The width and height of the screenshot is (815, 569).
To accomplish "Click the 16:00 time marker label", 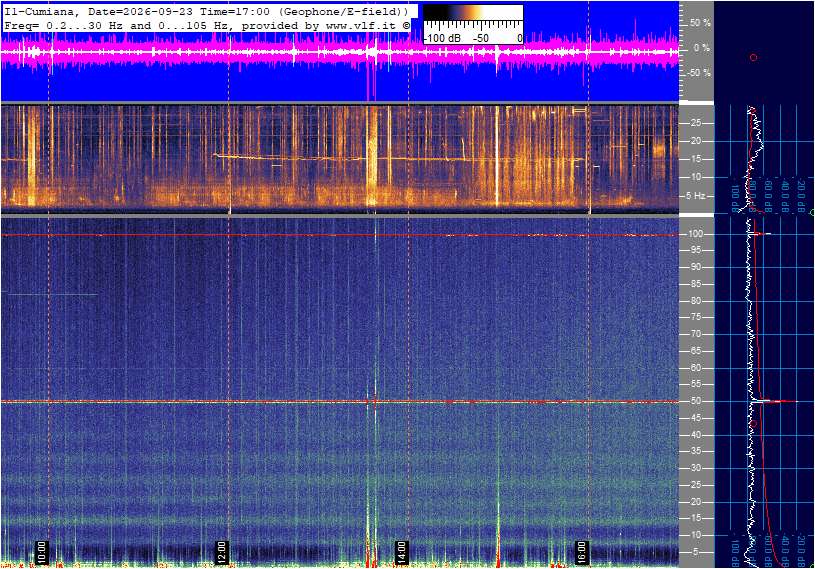I will pos(581,552).
